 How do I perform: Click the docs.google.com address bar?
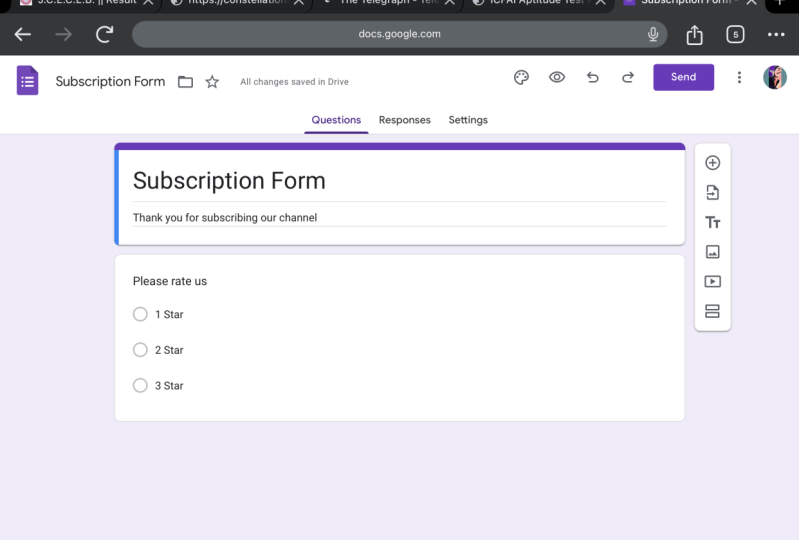[400, 34]
